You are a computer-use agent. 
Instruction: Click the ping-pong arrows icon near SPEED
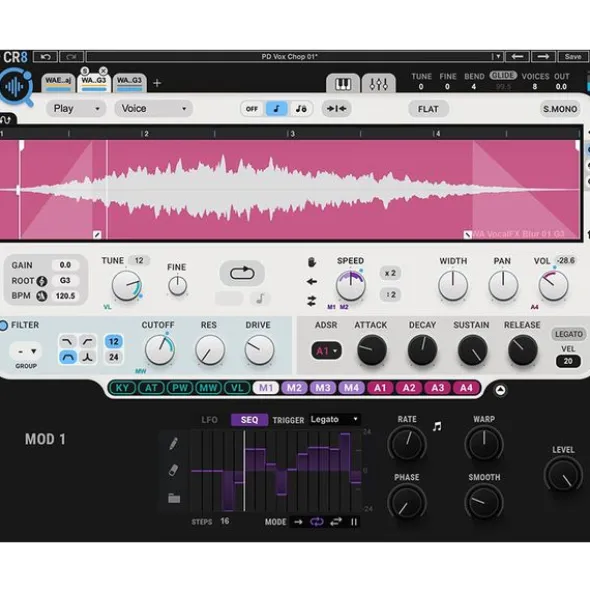tap(311, 301)
